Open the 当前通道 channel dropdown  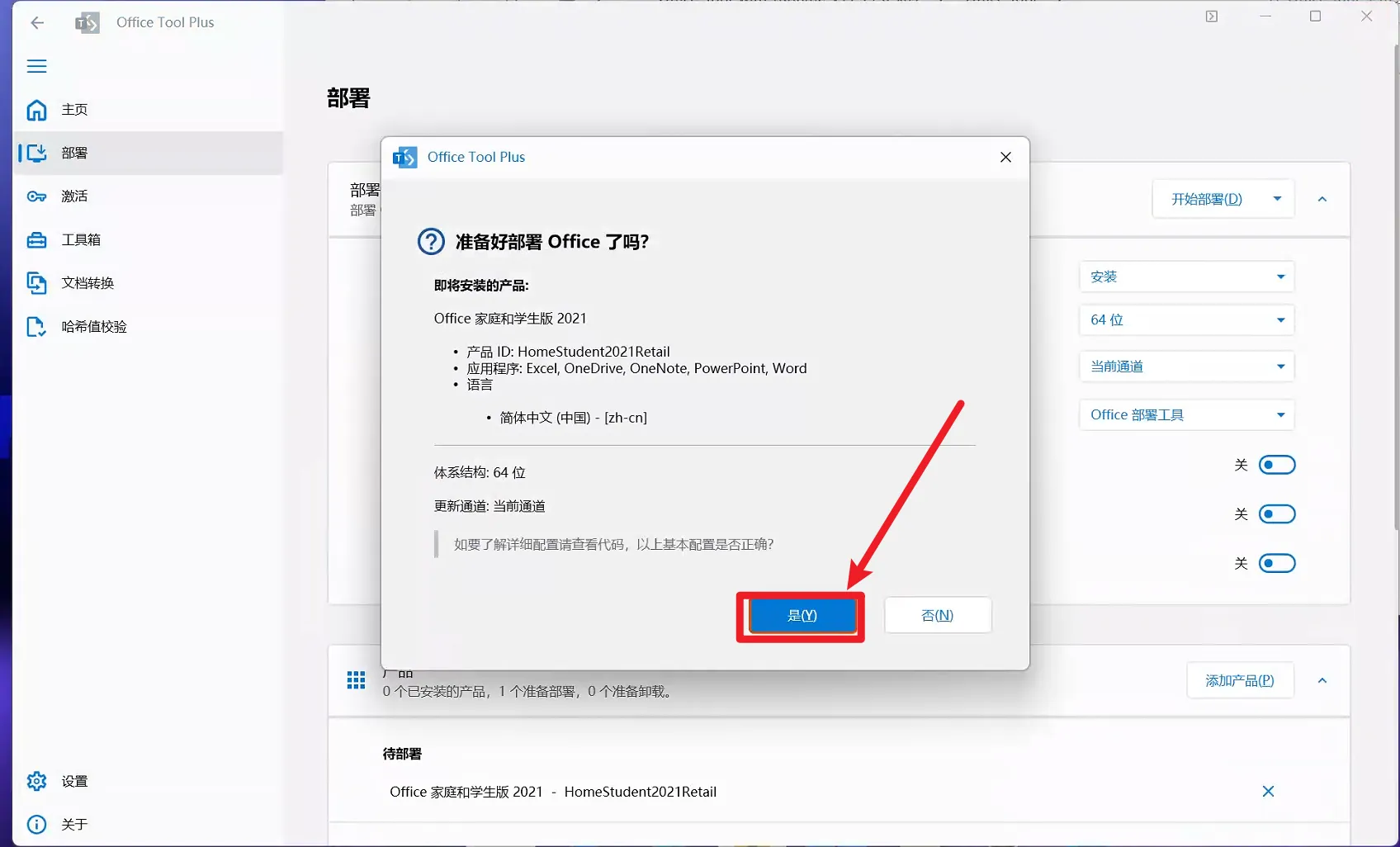point(1187,367)
